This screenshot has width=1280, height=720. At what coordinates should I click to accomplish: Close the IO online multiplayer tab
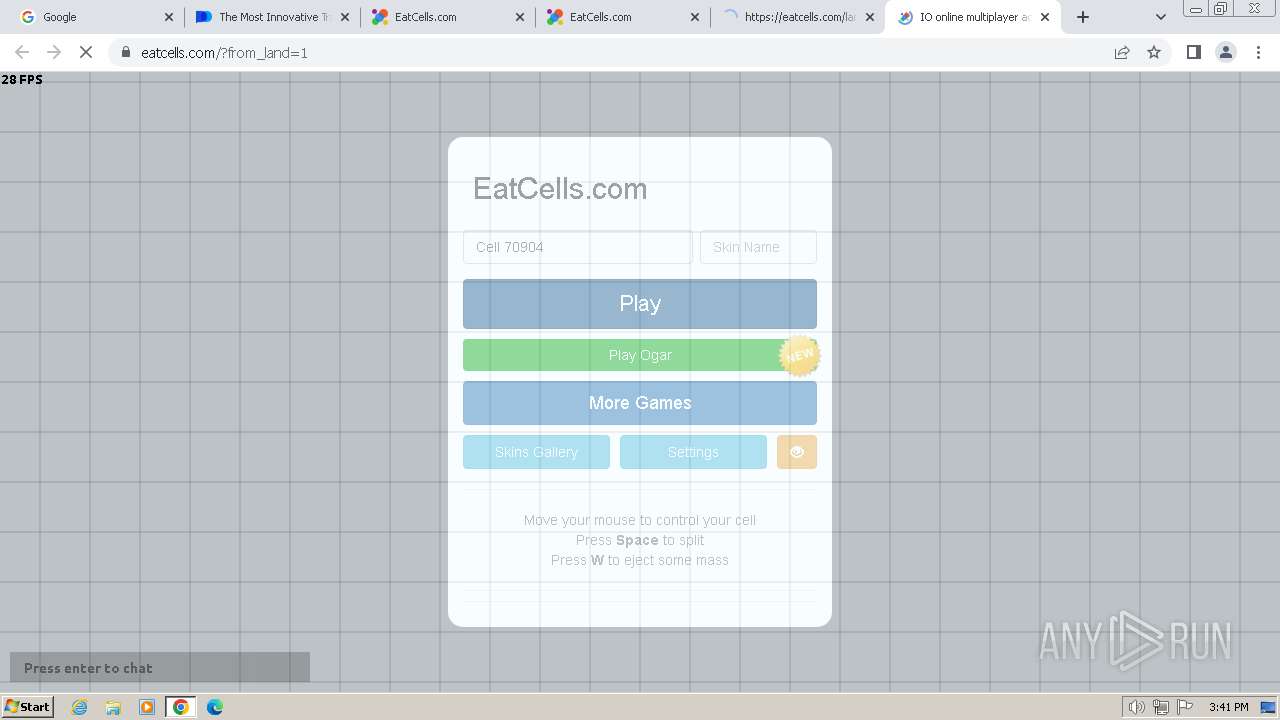(x=1045, y=17)
